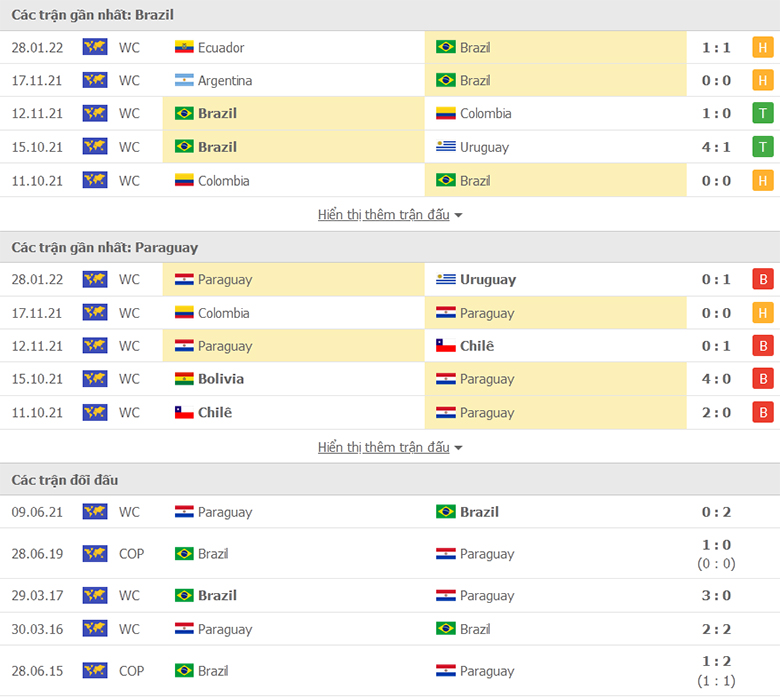Open the 2 : 2 score from 30.03.16

[x=716, y=629]
